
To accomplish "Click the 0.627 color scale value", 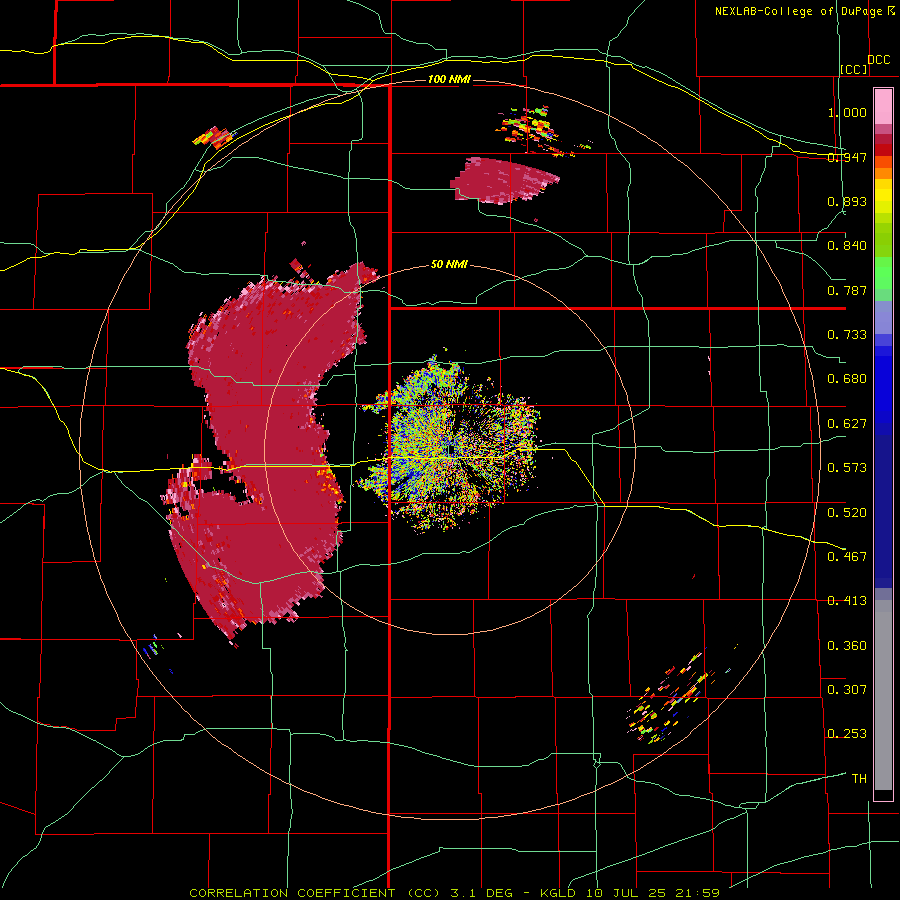I will (x=847, y=424).
